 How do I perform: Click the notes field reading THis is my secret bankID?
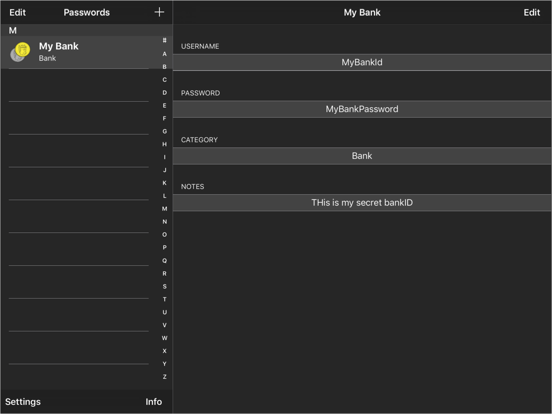(362, 203)
